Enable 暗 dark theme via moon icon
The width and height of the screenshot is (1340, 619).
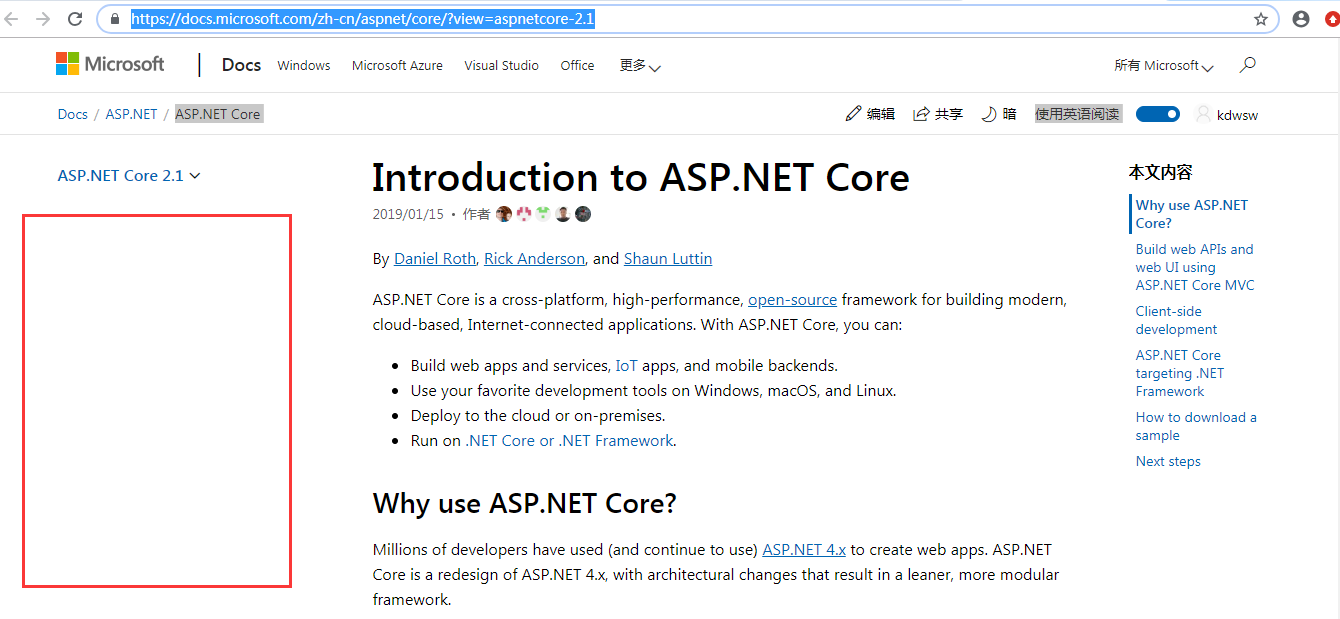(x=987, y=113)
